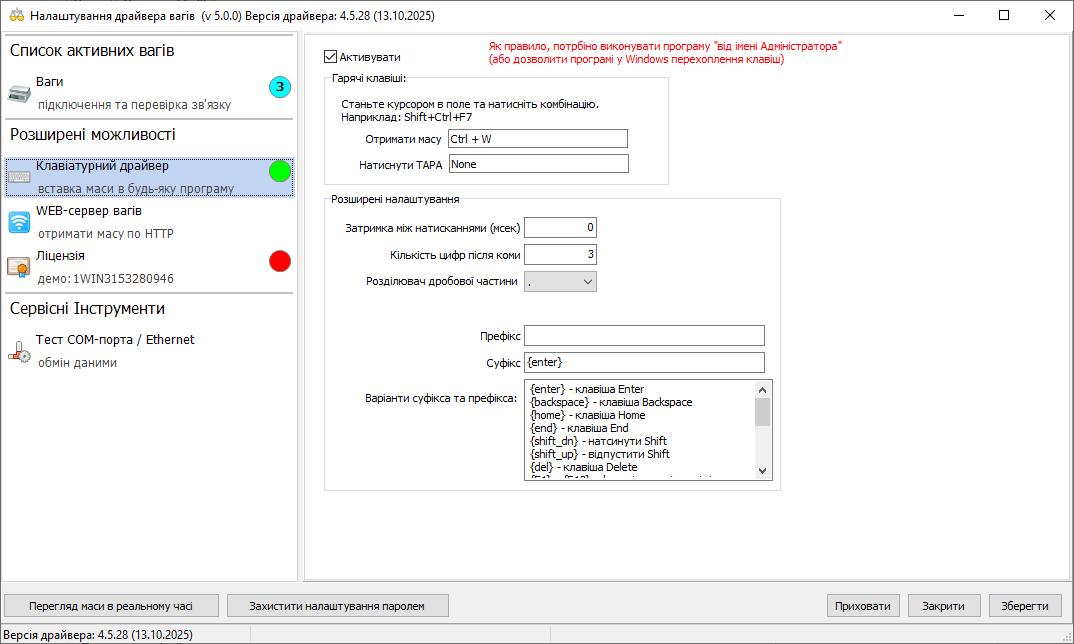Select WEB-сервер вагів section
Screen dimensions: 1074x644
click(89, 212)
